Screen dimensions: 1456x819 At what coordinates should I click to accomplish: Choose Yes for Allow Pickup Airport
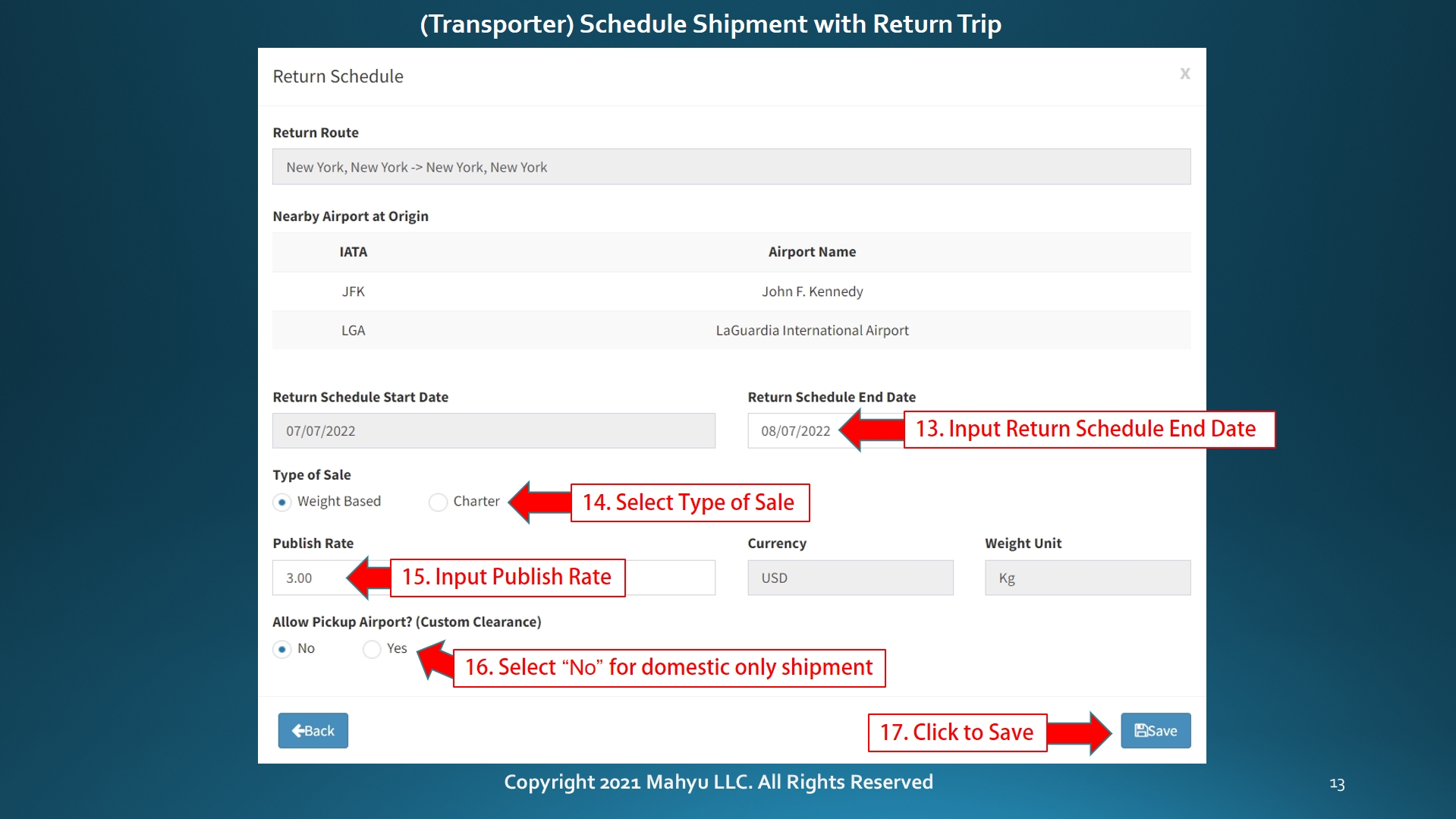coord(372,649)
